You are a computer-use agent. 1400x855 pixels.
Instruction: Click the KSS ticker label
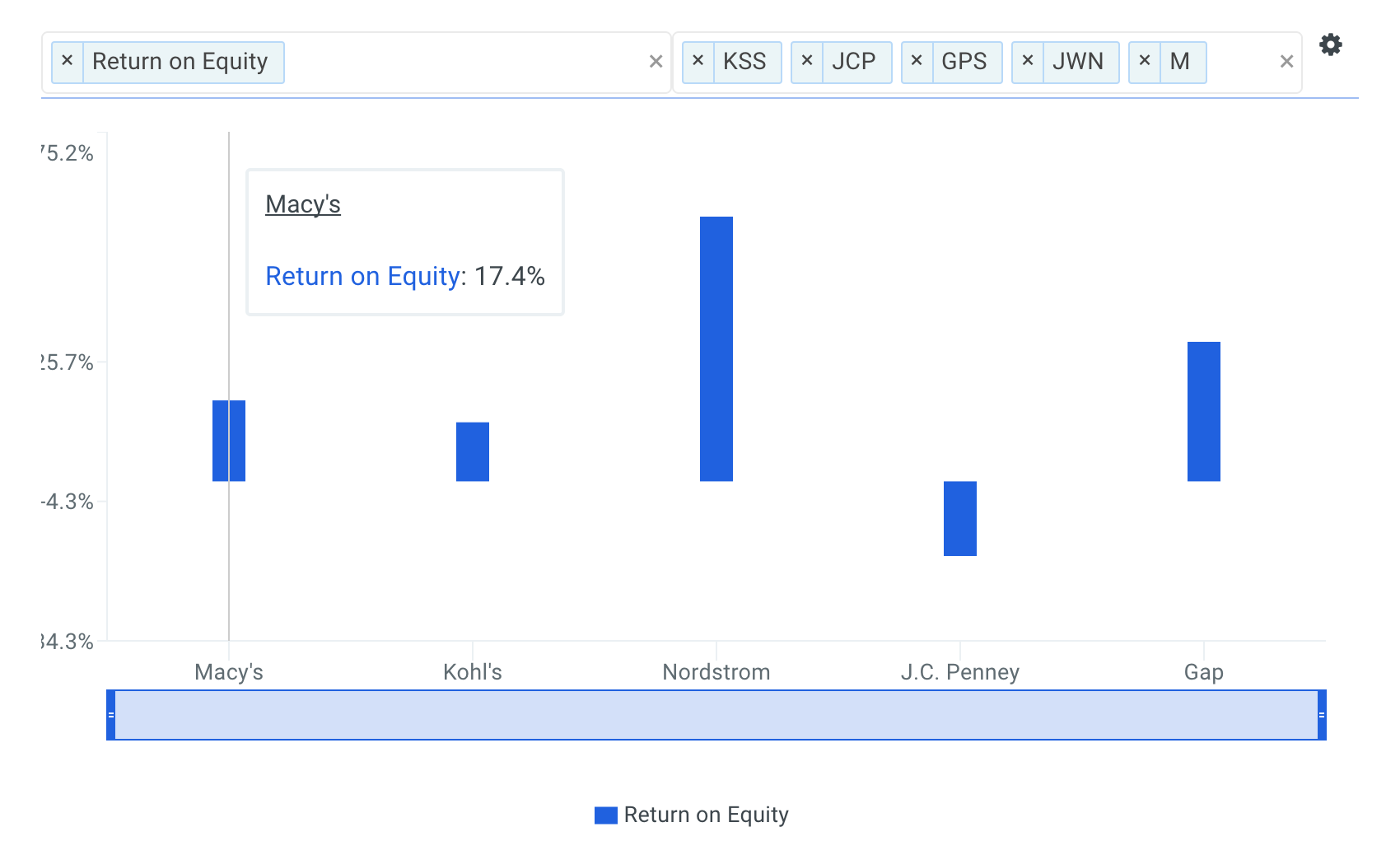(x=744, y=62)
